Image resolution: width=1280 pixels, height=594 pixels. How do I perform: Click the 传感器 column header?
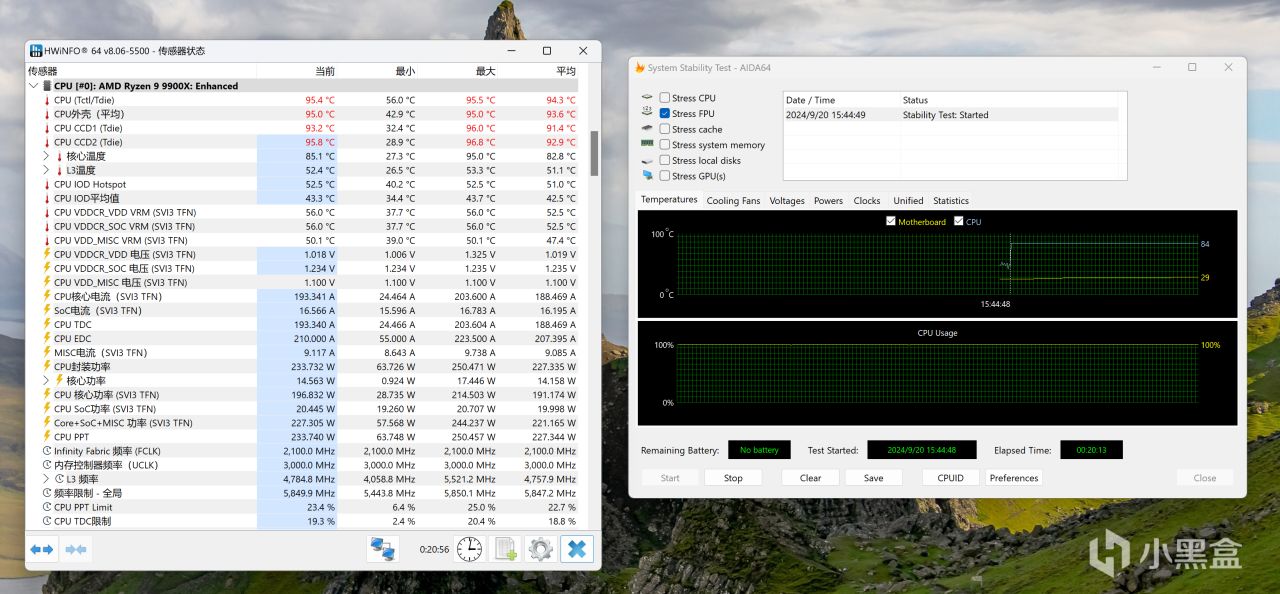pyautogui.click(x=141, y=71)
